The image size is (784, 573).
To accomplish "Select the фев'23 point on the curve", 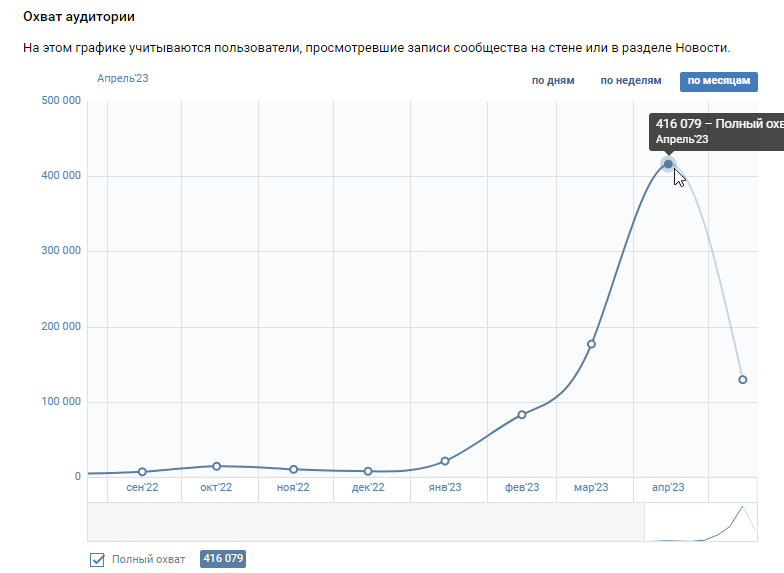I will point(522,414).
